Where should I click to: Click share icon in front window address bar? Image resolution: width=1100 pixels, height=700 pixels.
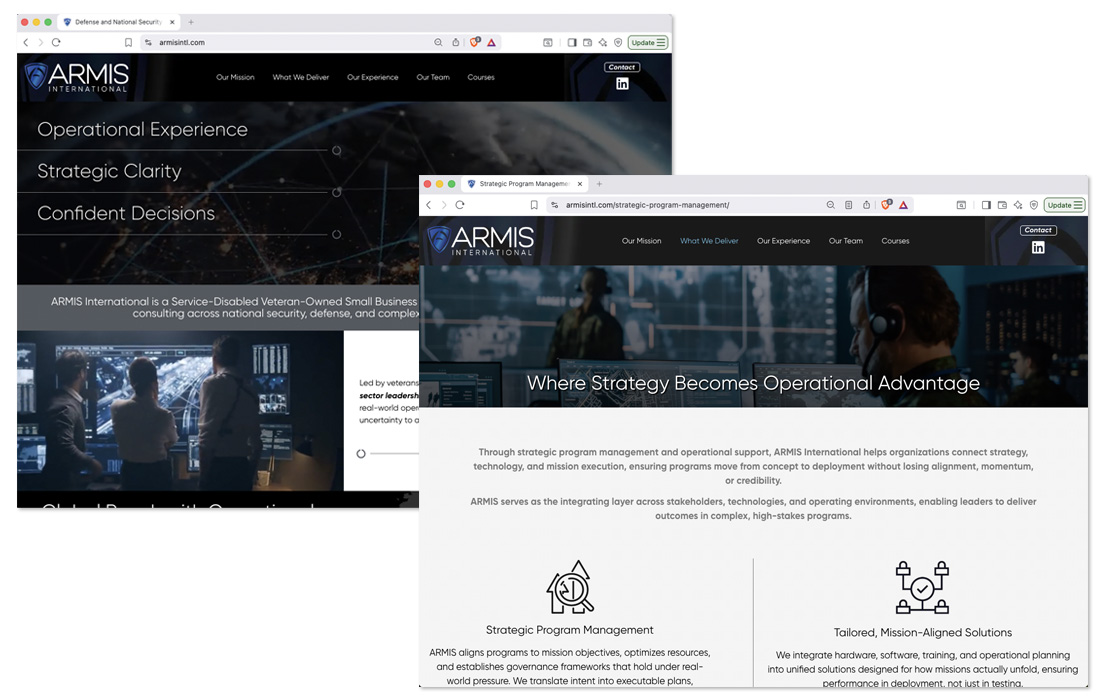pyautogui.click(x=866, y=205)
